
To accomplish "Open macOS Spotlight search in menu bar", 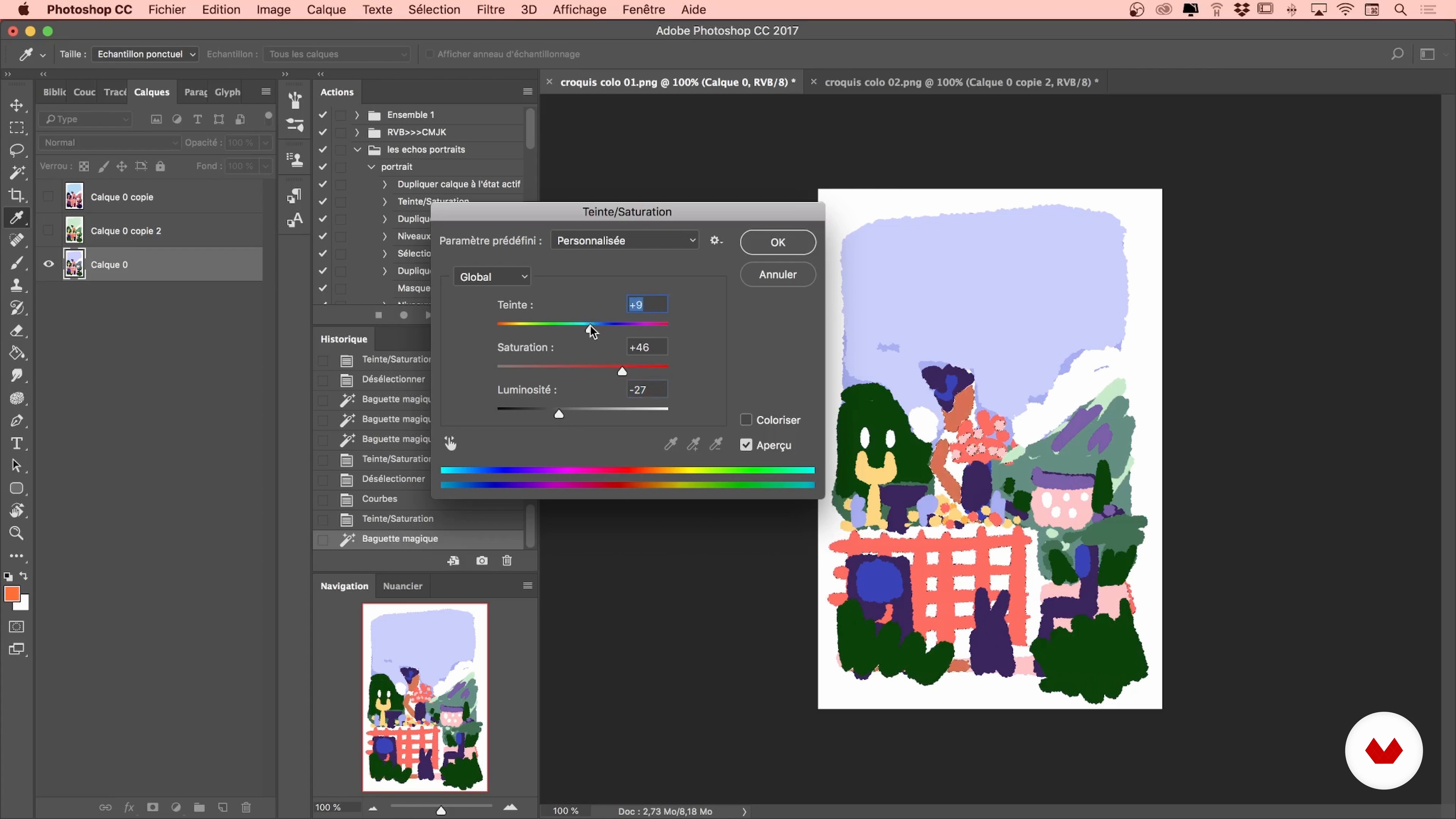I will [1400, 9].
